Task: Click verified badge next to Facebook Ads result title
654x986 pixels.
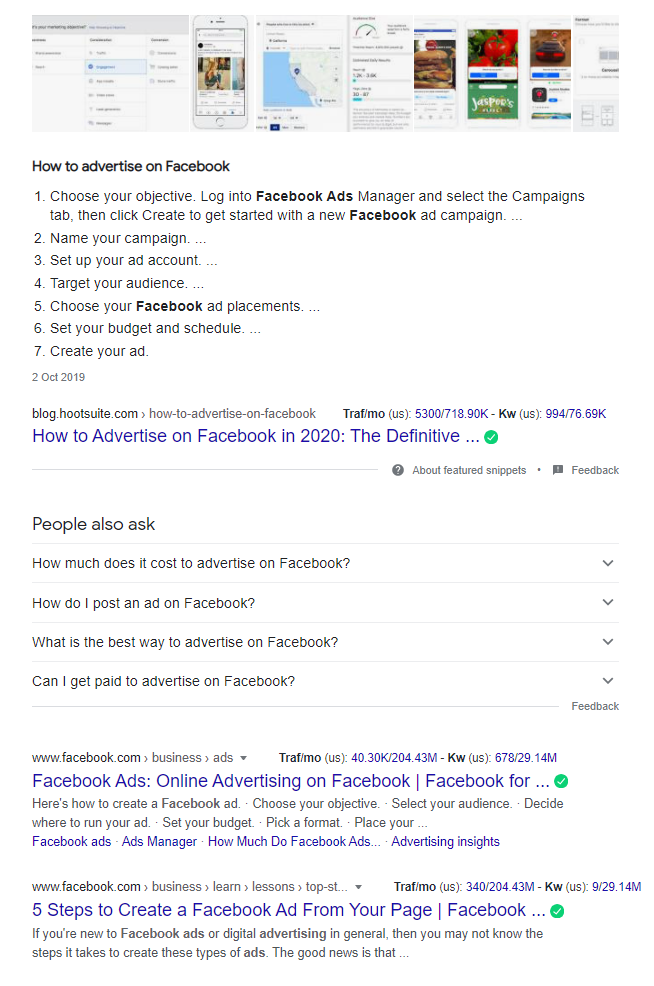Action: (560, 781)
